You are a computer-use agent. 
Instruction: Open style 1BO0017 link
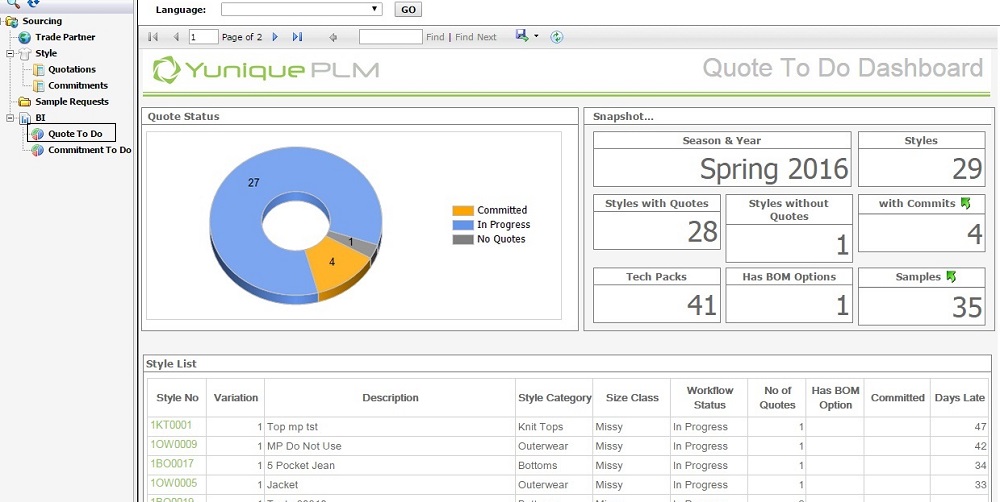[x=172, y=464]
